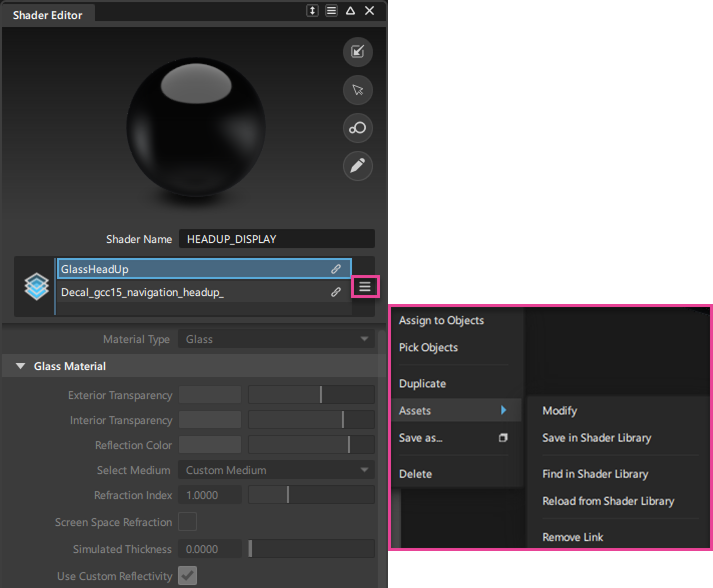This screenshot has height=588, width=713.
Task: Click the vertical-arrows icon in Shader Editor title bar
Action: click(x=312, y=10)
